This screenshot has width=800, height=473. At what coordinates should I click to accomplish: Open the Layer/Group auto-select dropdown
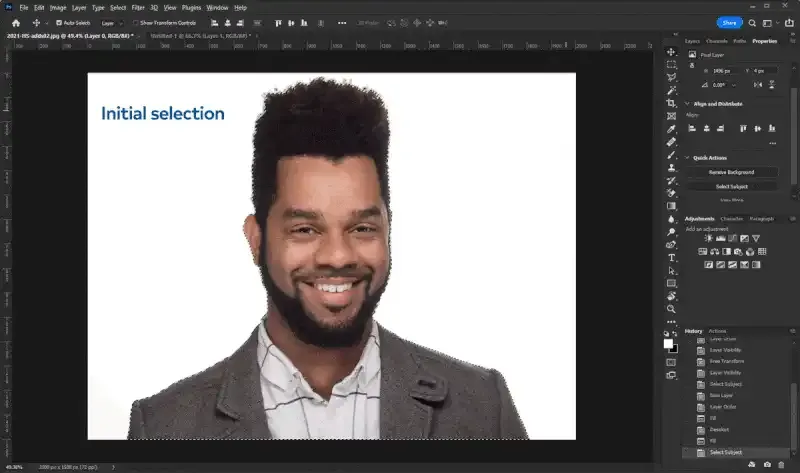pos(111,22)
